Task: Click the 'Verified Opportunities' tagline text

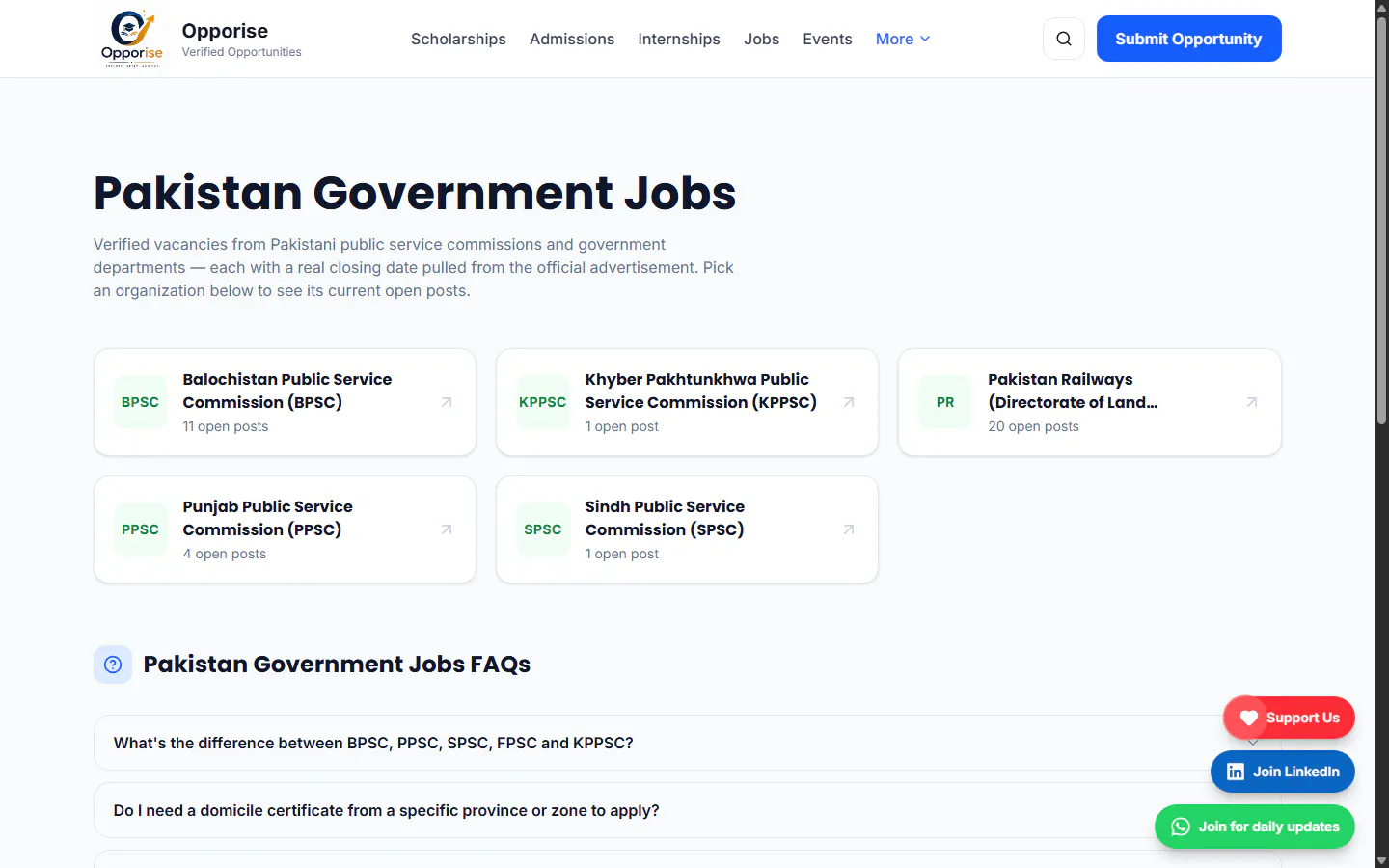Action: click(x=241, y=52)
